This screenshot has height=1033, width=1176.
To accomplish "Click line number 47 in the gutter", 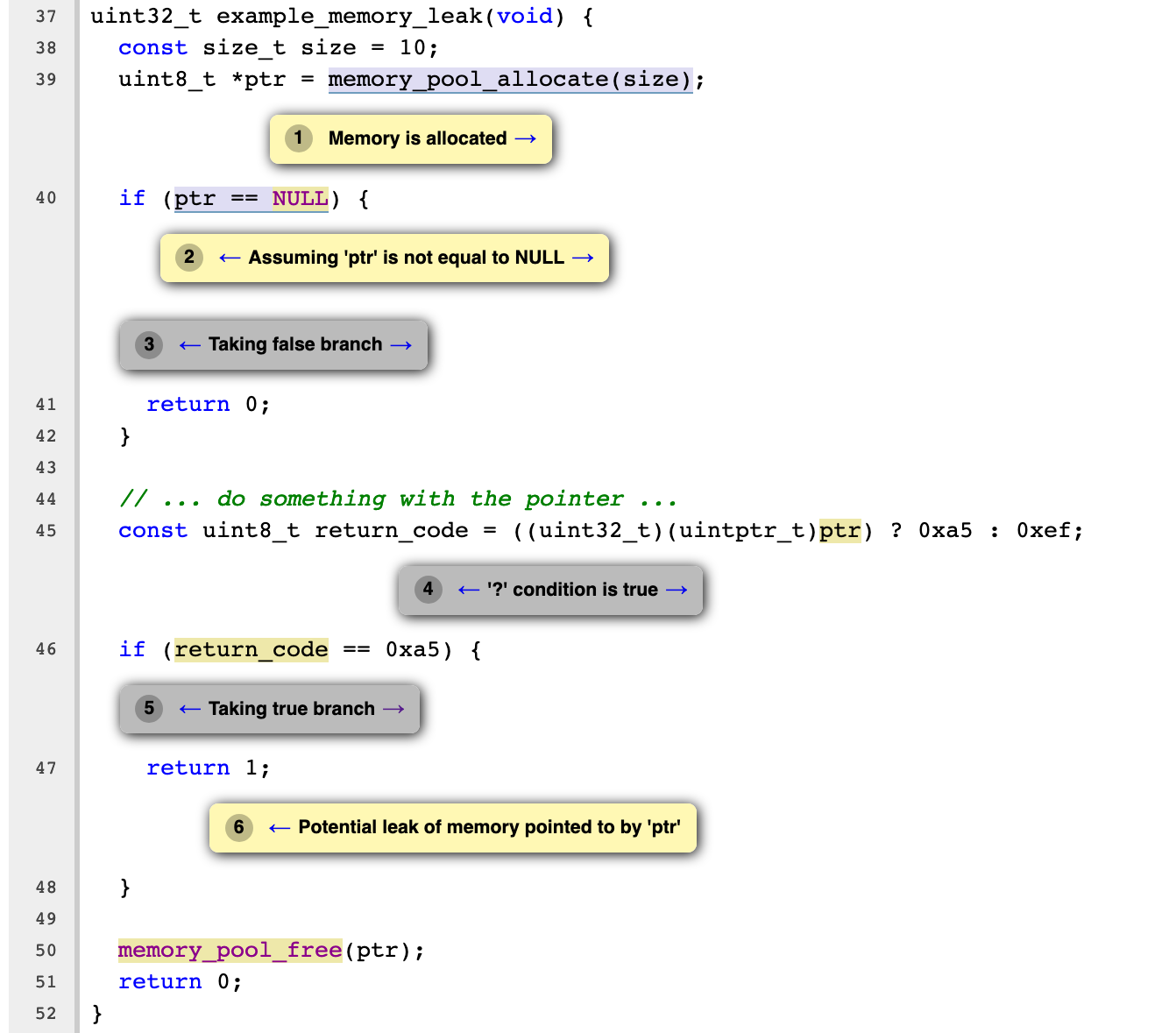I will pos(46,768).
